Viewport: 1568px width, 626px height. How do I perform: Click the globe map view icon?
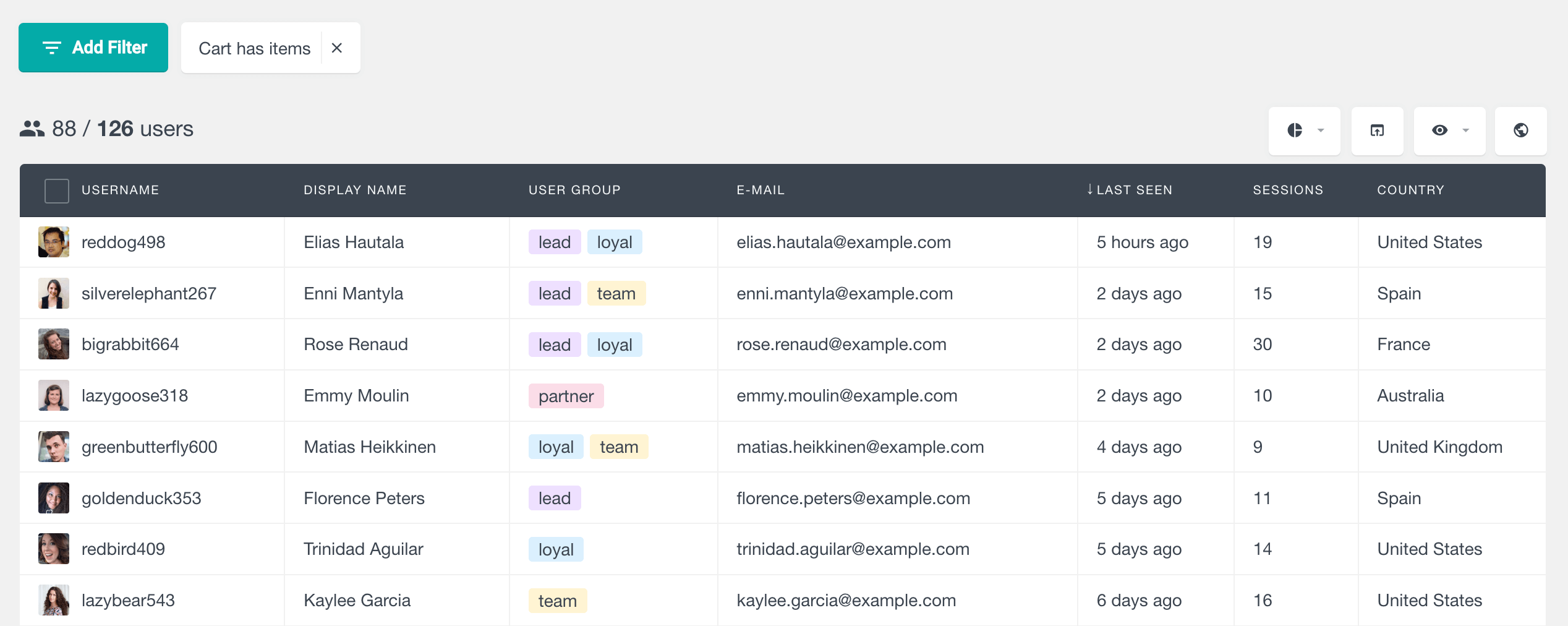1520,131
